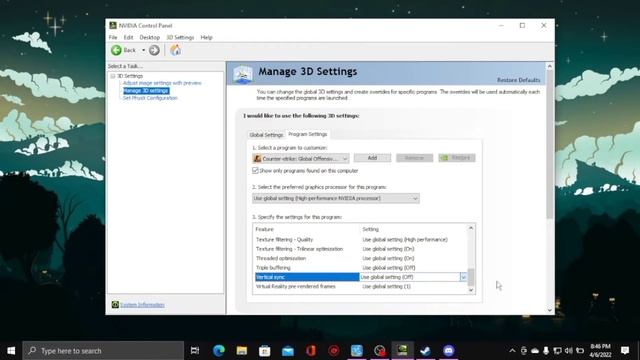
Task: Select Triple buffering feature row
Action: [x=361, y=268]
